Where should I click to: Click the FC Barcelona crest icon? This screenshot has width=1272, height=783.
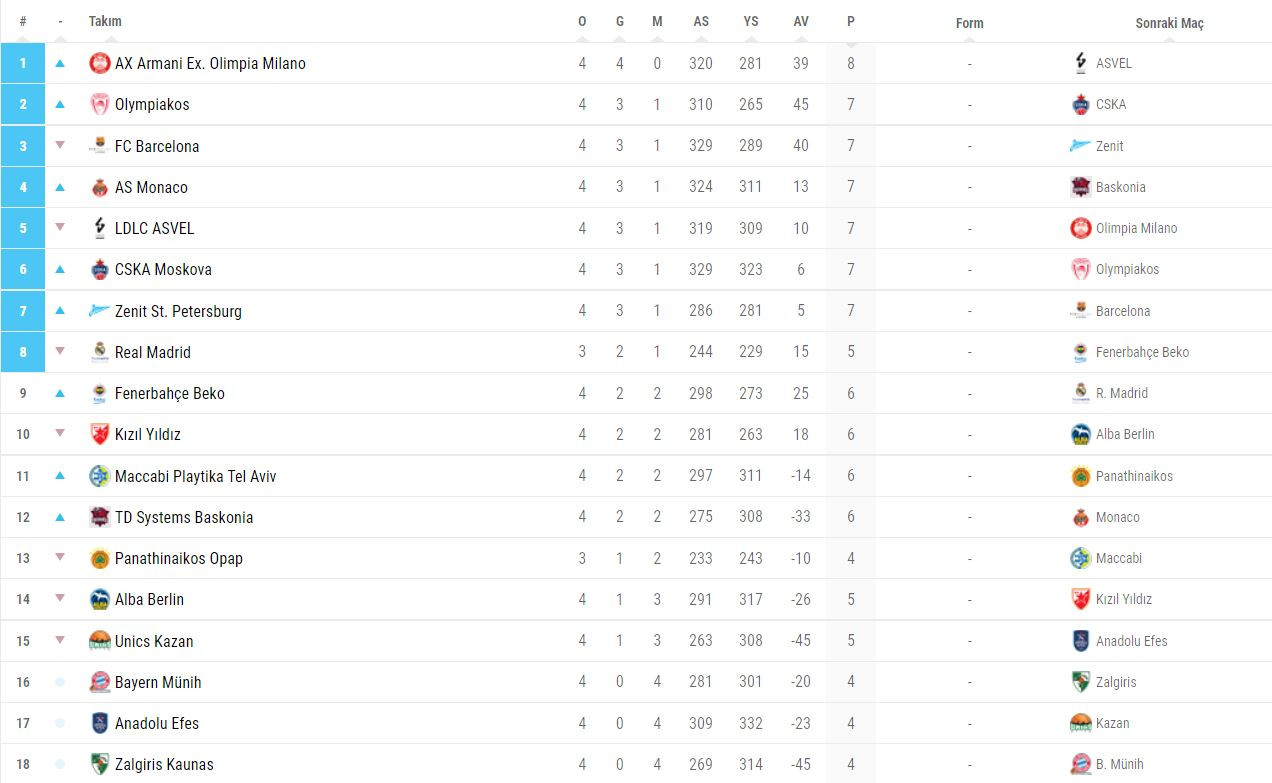100,146
